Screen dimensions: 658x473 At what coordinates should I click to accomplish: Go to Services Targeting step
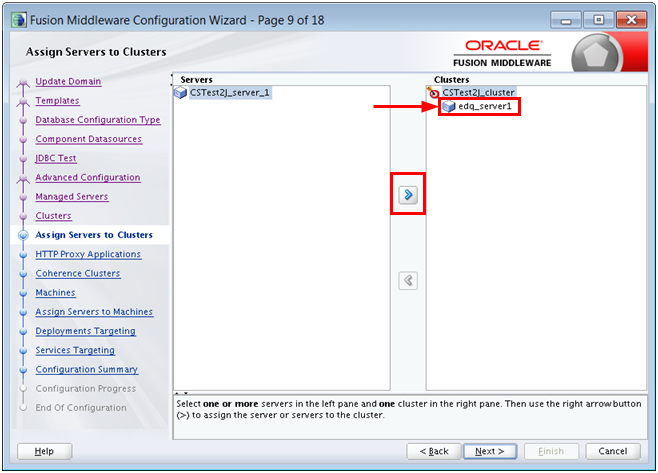(75, 350)
